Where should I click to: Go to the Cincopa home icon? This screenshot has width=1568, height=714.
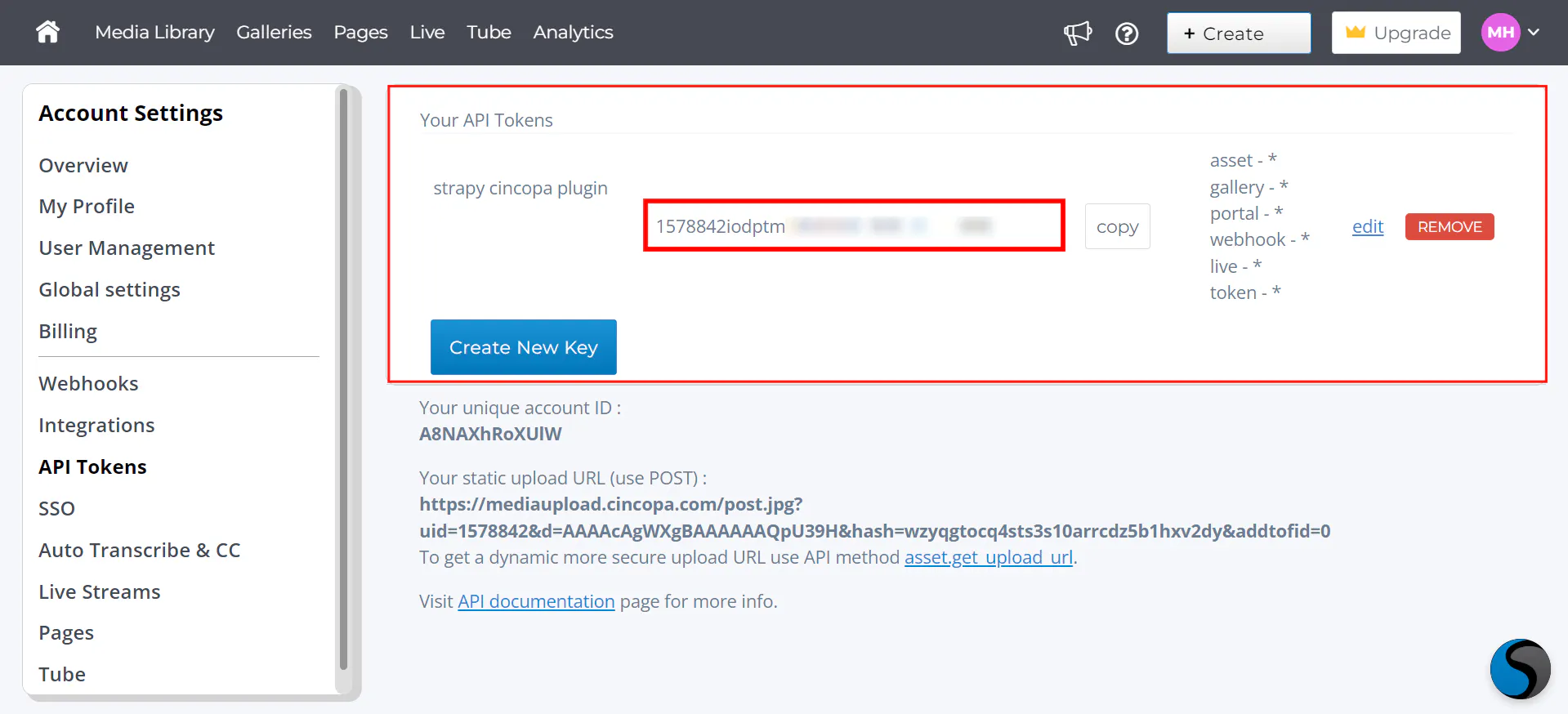pyautogui.click(x=47, y=32)
